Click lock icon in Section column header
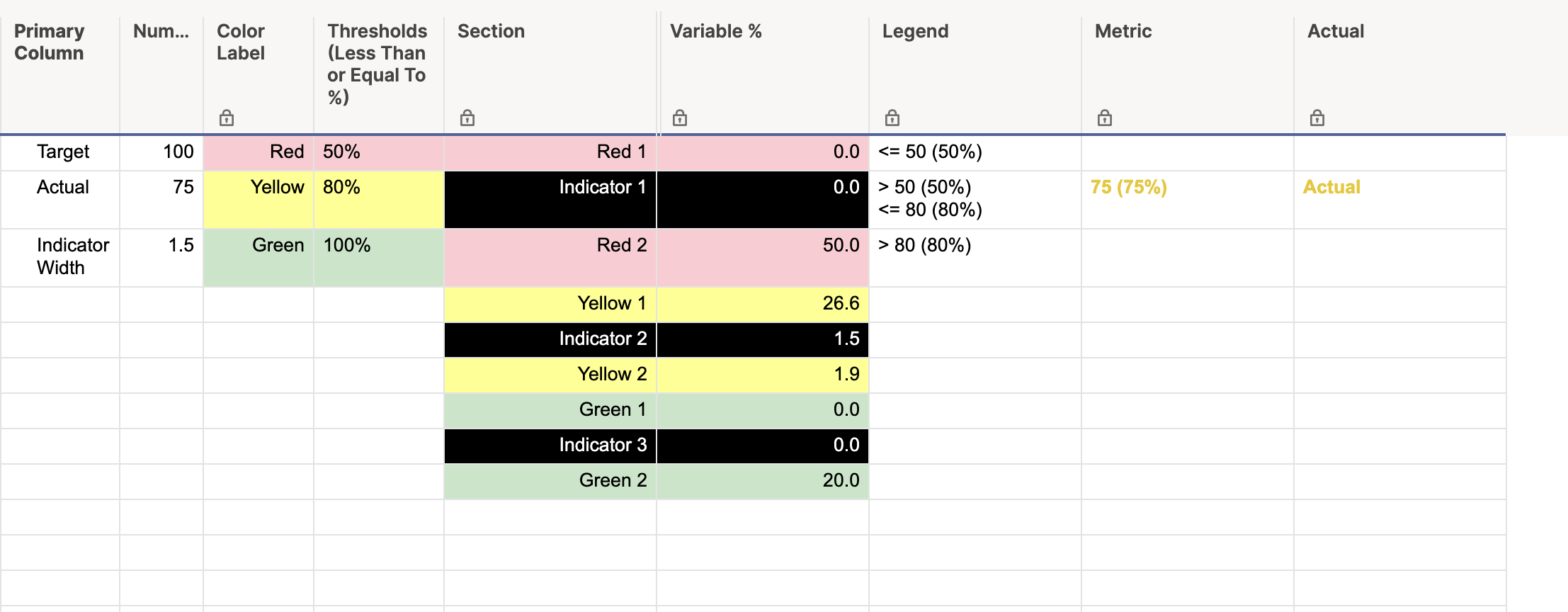This screenshot has height=612, width=1568. point(467,118)
